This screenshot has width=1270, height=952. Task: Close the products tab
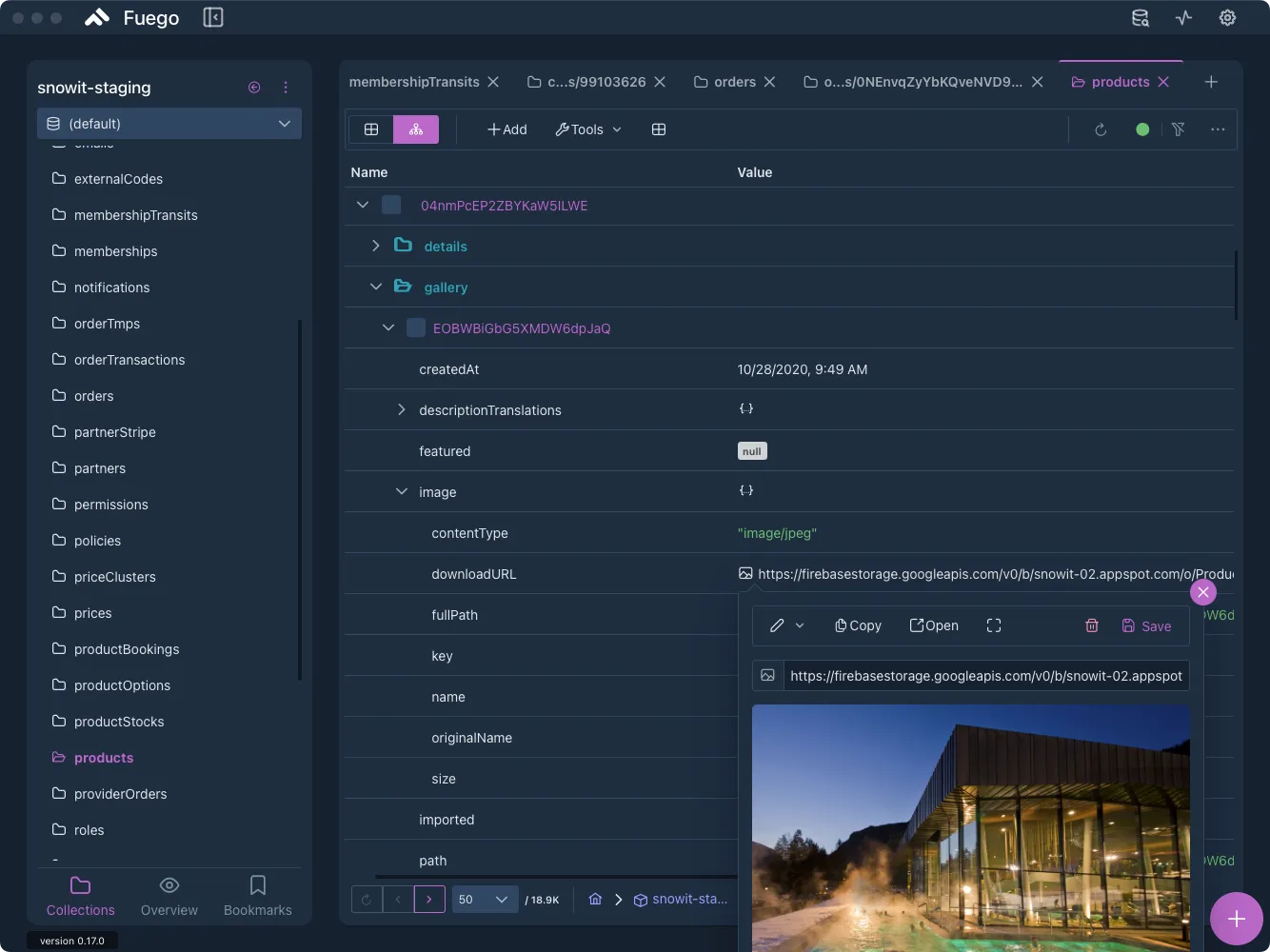(x=1163, y=82)
